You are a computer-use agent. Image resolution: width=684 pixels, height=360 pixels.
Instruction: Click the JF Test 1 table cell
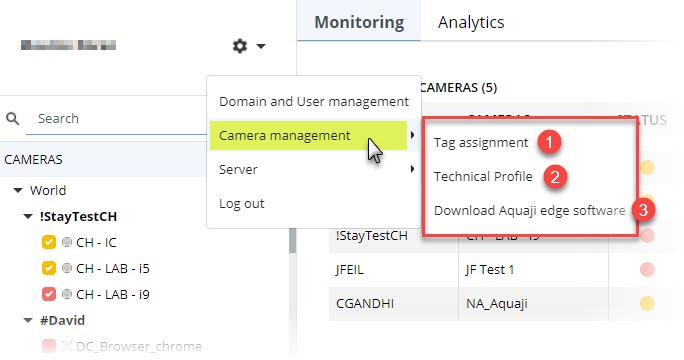coord(533,270)
